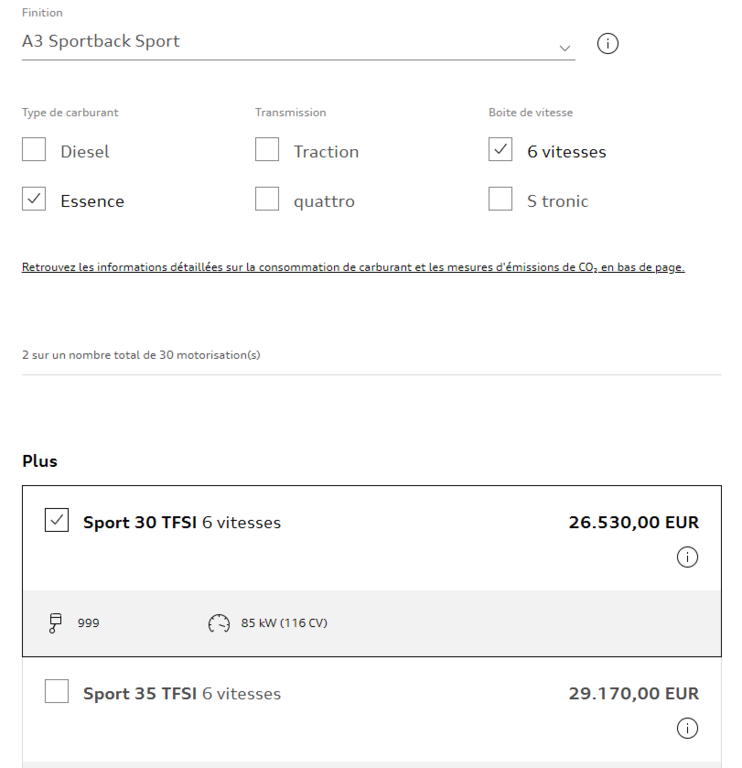Check the S tronic gearbox option

point(501,200)
